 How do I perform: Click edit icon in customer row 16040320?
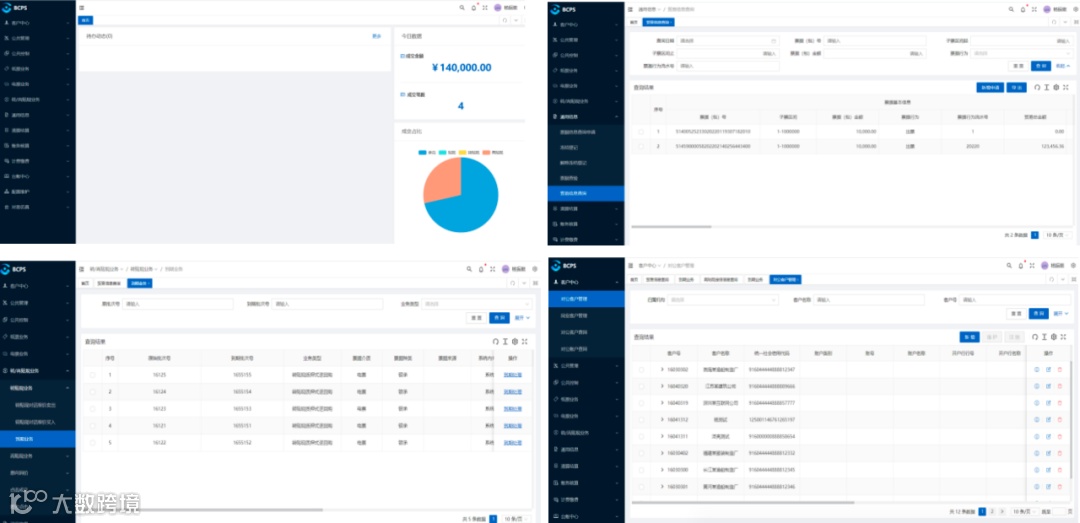tap(1048, 386)
